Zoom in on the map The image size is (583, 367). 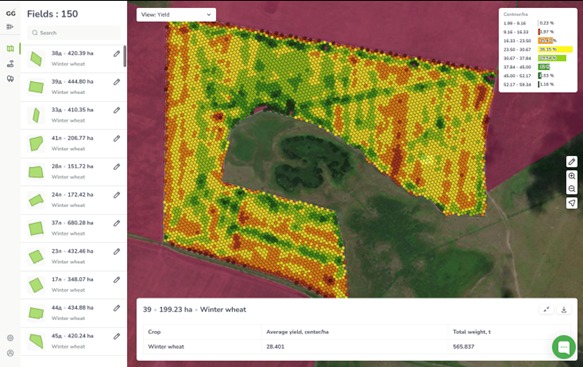click(x=571, y=176)
